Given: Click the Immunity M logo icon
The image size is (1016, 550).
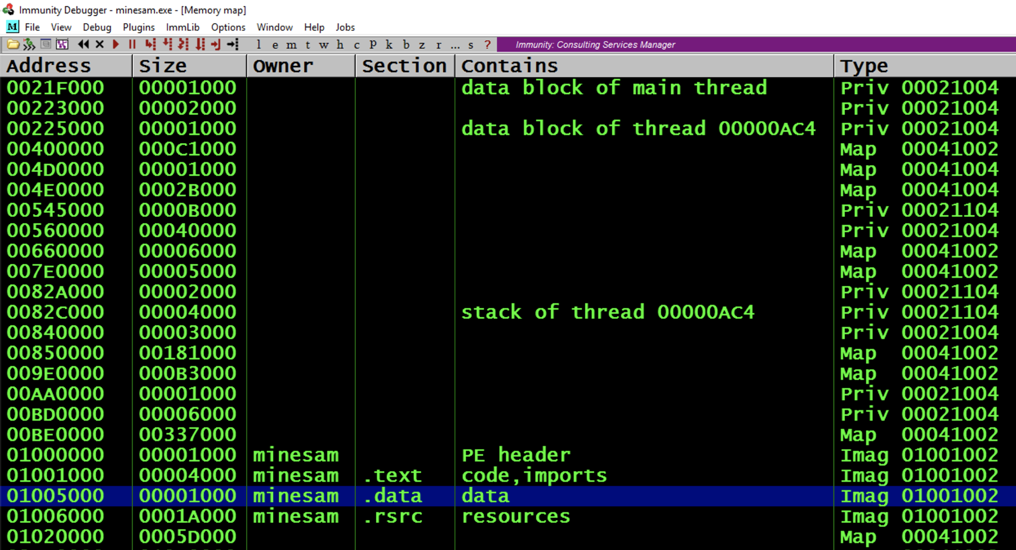Looking at the screenshot, I should click(x=12, y=27).
